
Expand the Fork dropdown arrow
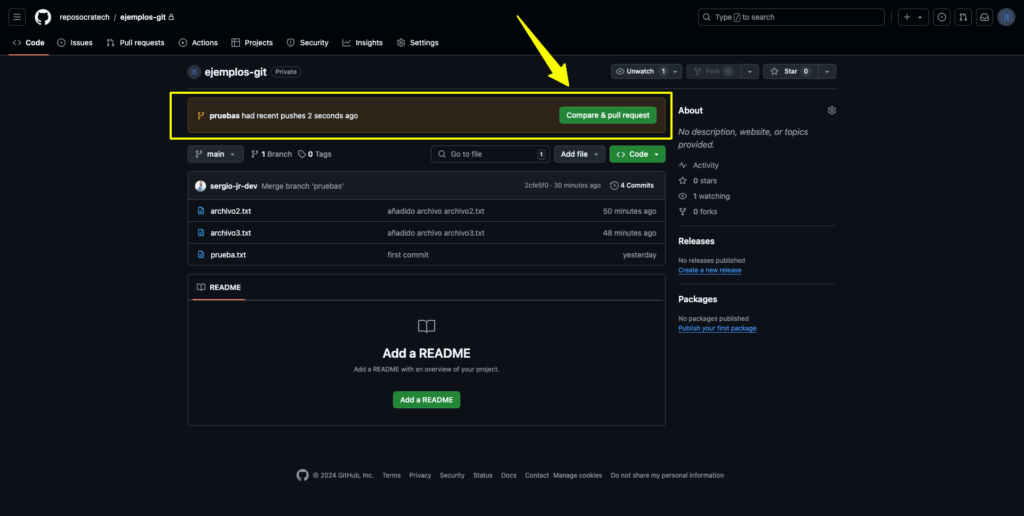tap(750, 71)
